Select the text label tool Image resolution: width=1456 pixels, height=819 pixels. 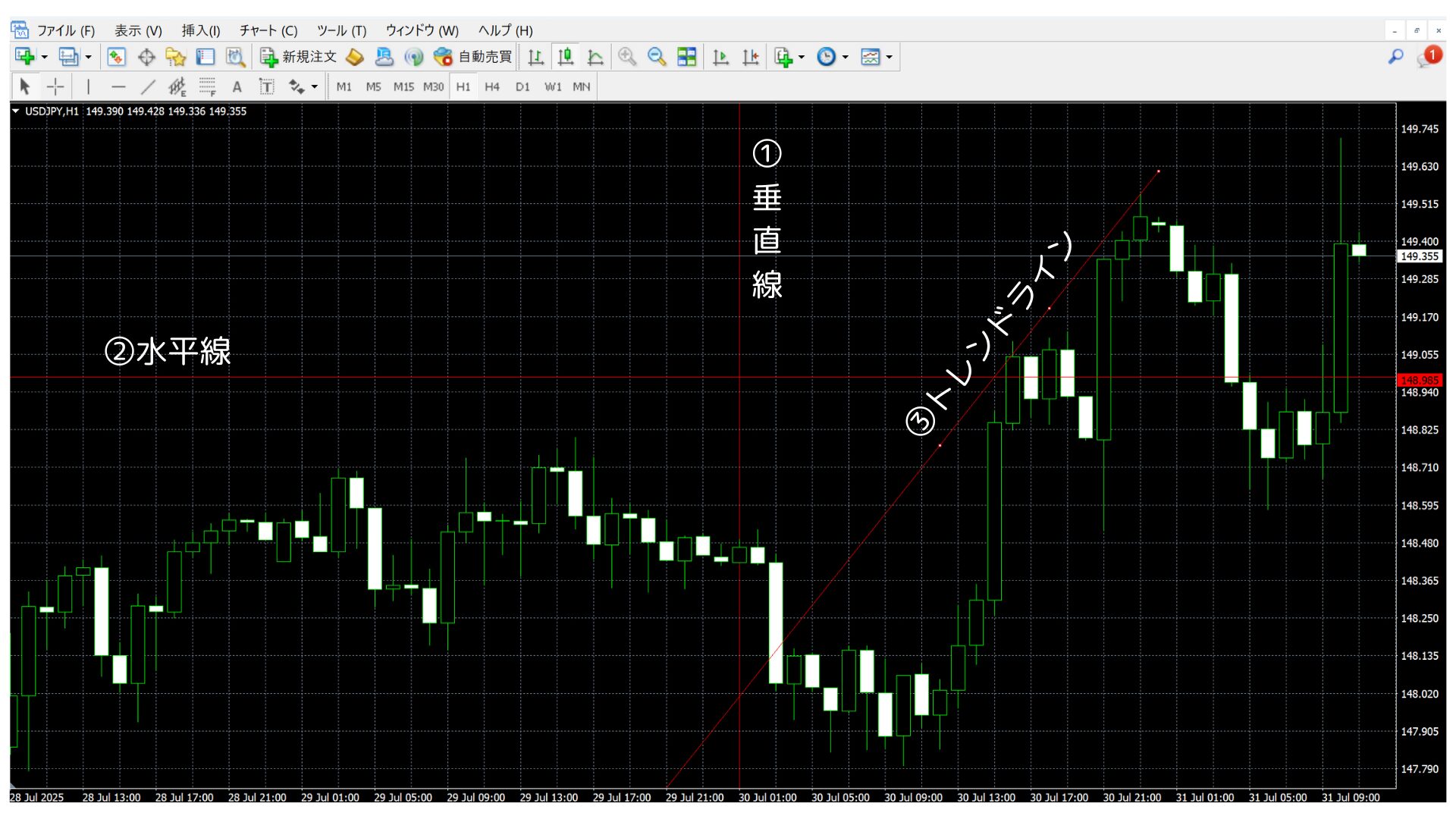[266, 86]
